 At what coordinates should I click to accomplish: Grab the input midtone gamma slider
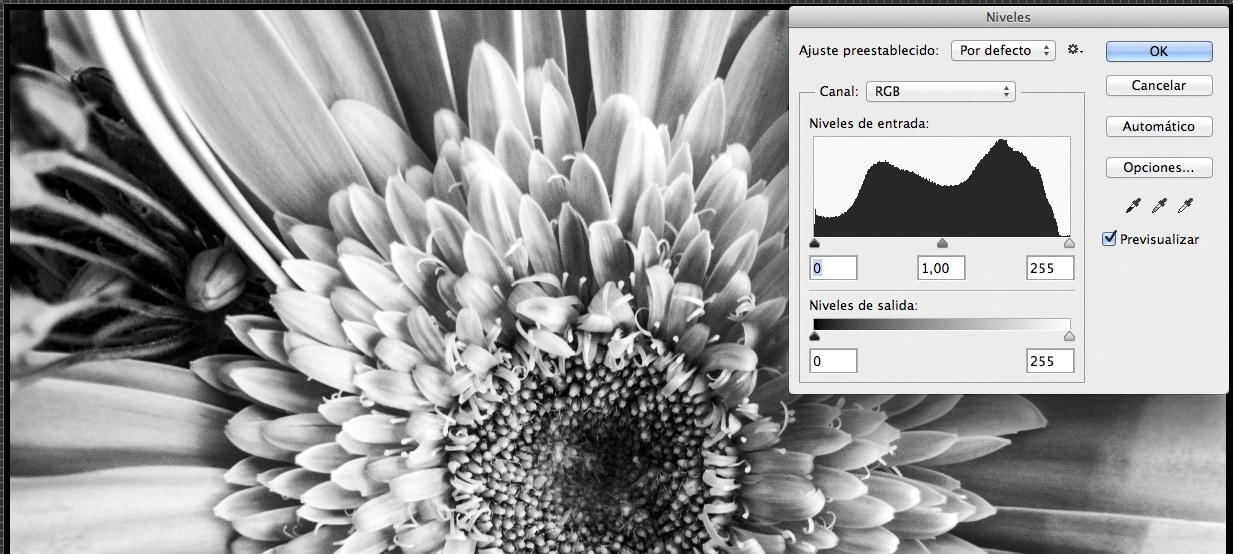coord(942,243)
